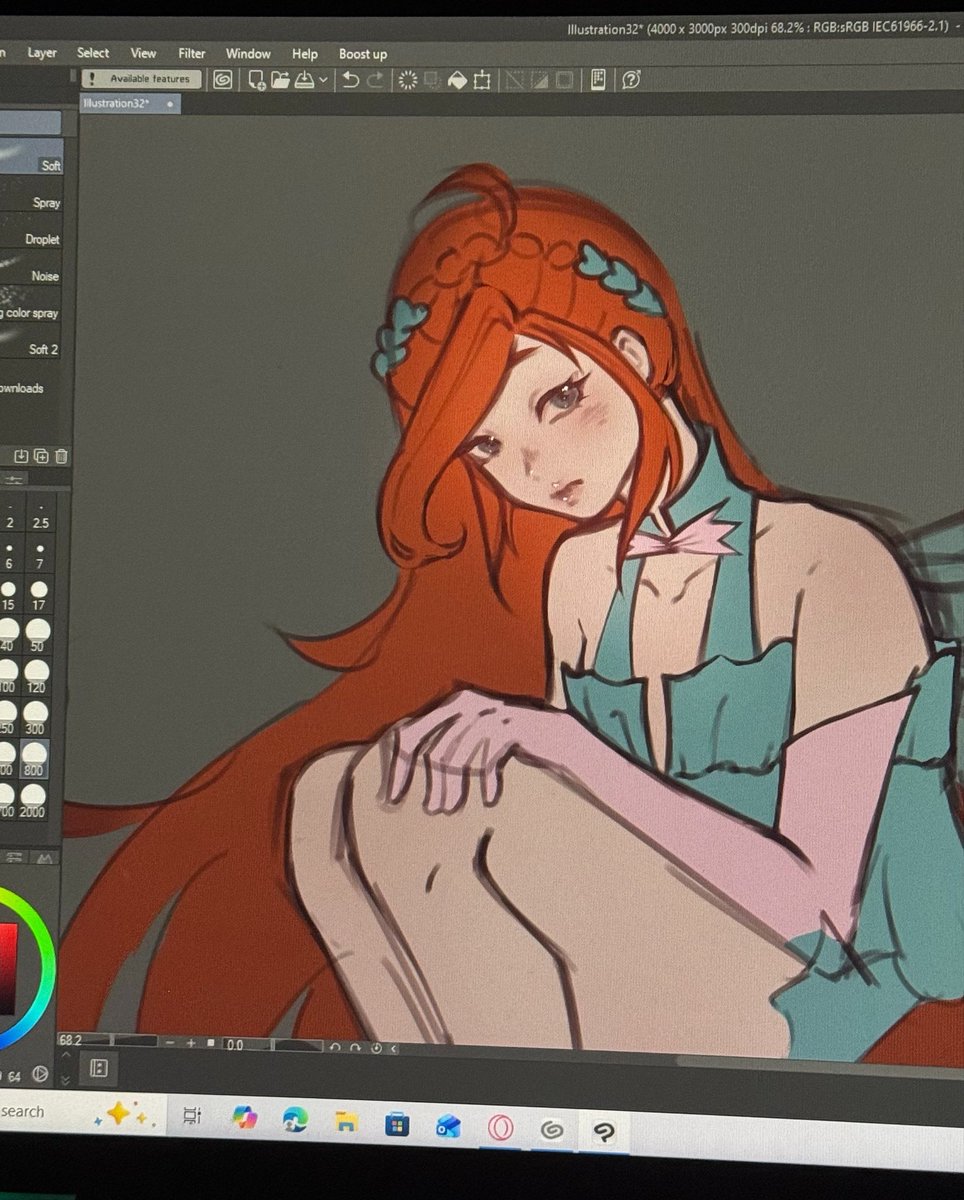Click the Snap to ruler icon
This screenshot has height=1200, width=964.
[x=513, y=80]
